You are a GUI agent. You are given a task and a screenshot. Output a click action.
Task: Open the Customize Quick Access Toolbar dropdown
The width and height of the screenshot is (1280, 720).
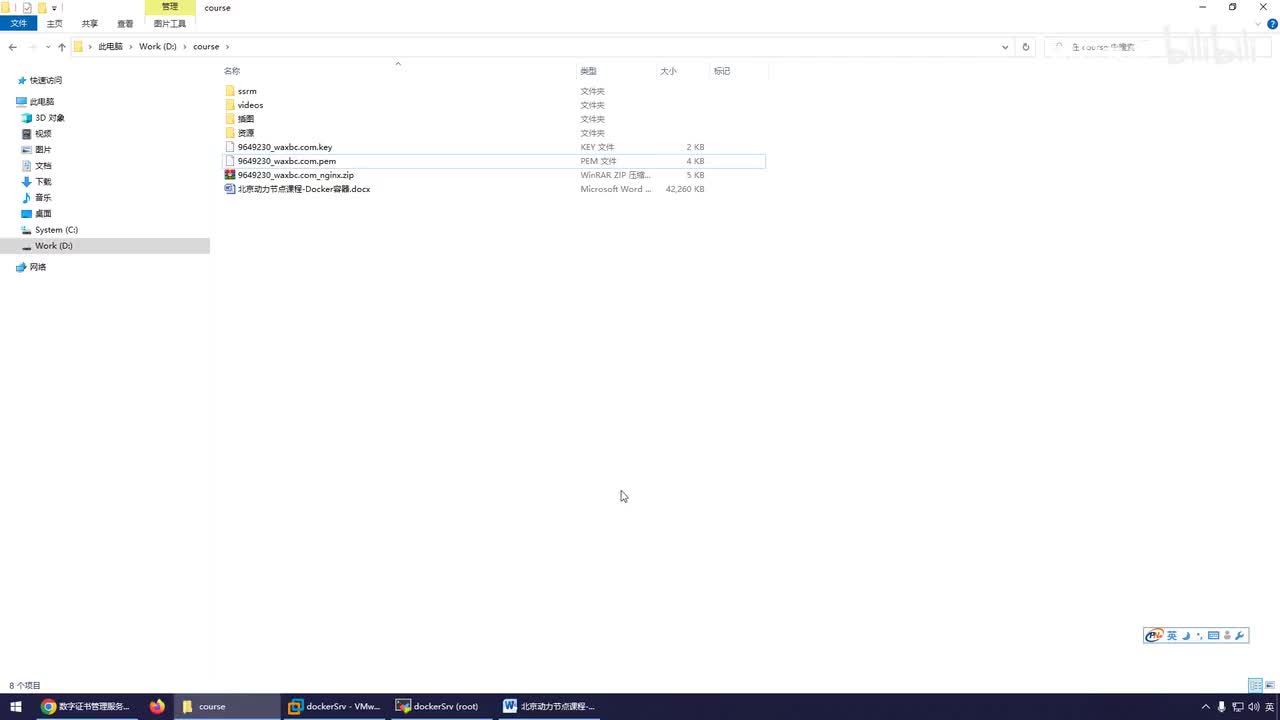[54, 8]
